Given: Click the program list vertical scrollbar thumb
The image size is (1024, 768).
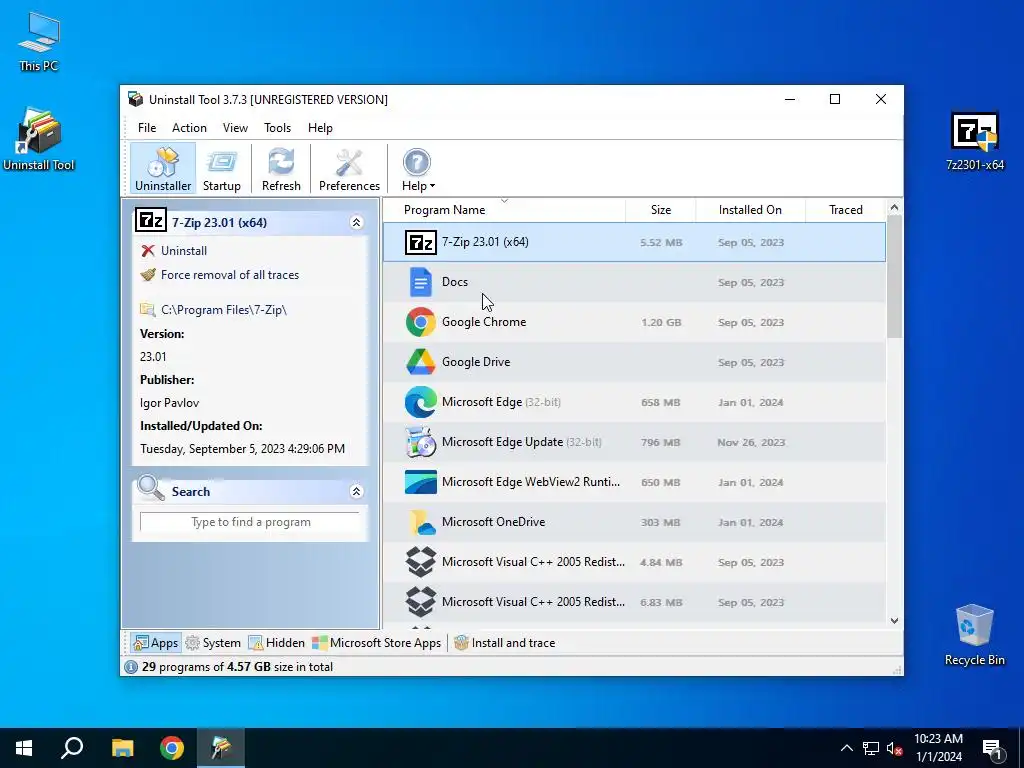Looking at the screenshot, I should click(895, 276).
